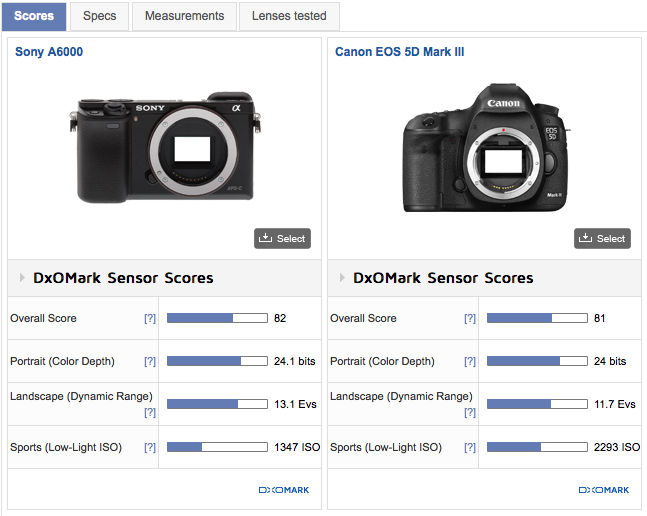
Task: Click the Sony overall score value 82
Action: (280, 318)
